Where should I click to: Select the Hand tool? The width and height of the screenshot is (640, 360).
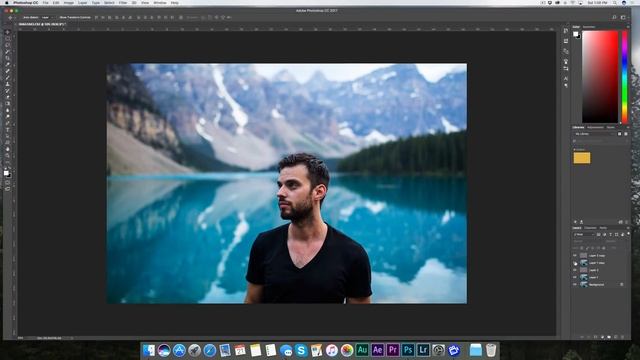click(8, 149)
